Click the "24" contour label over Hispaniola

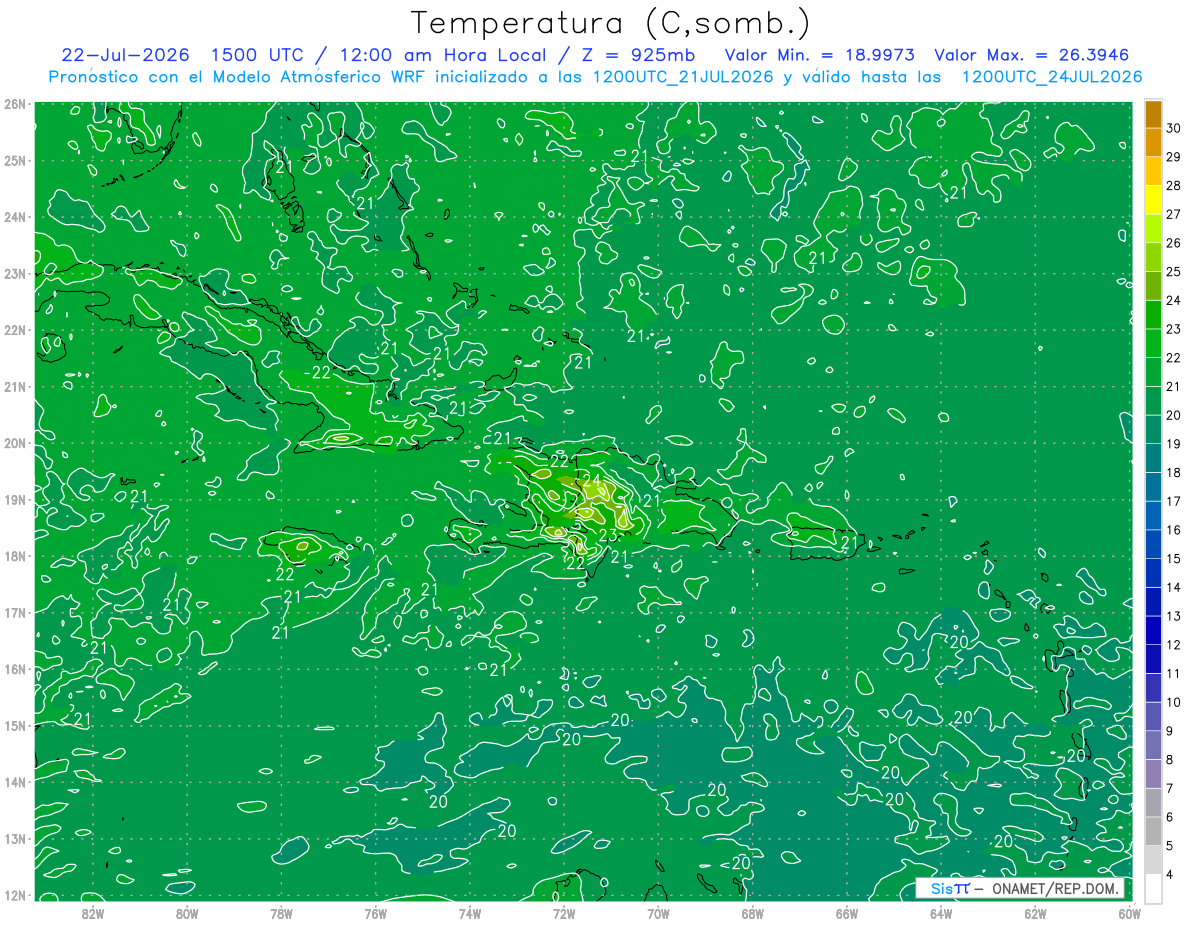point(592,479)
